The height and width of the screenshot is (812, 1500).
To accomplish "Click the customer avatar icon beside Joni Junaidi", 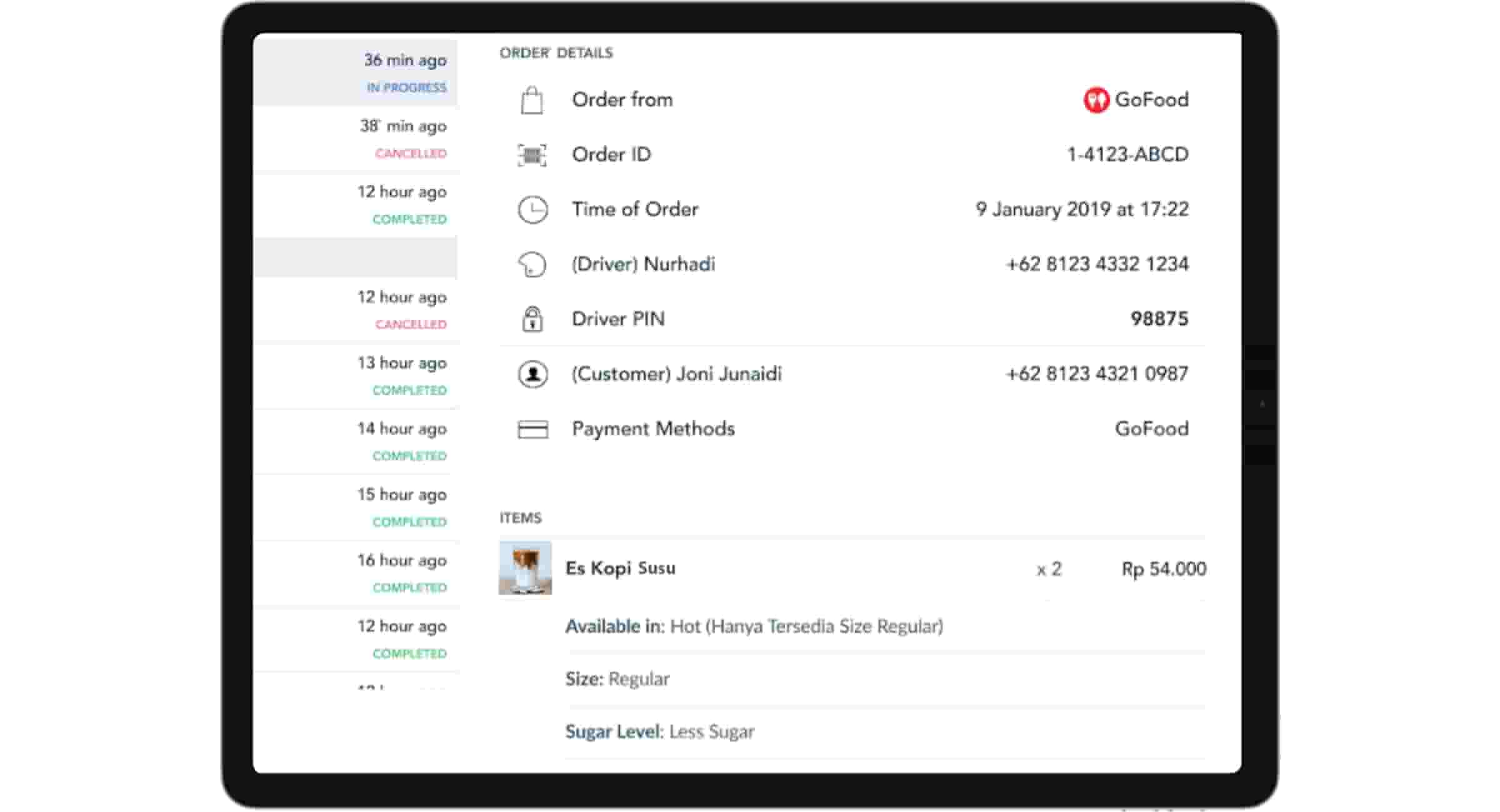I will (x=532, y=374).
